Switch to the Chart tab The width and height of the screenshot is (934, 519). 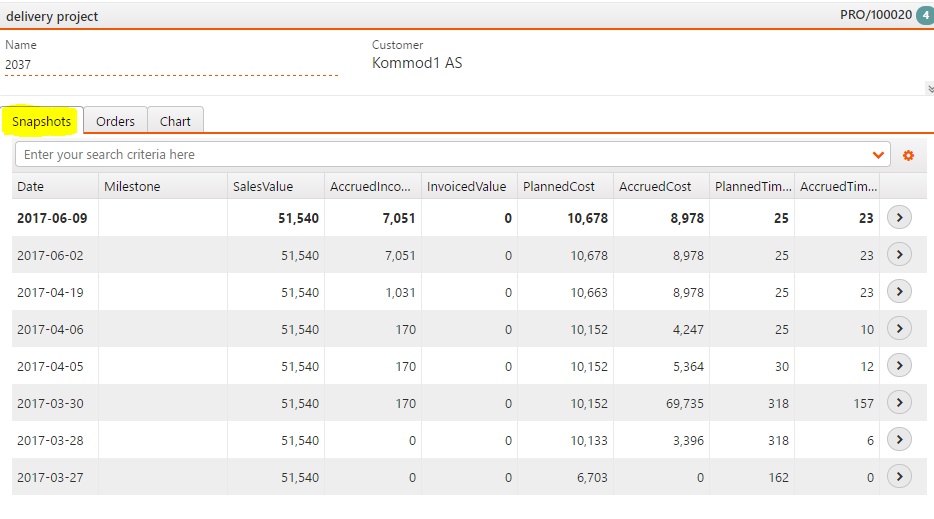click(175, 121)
